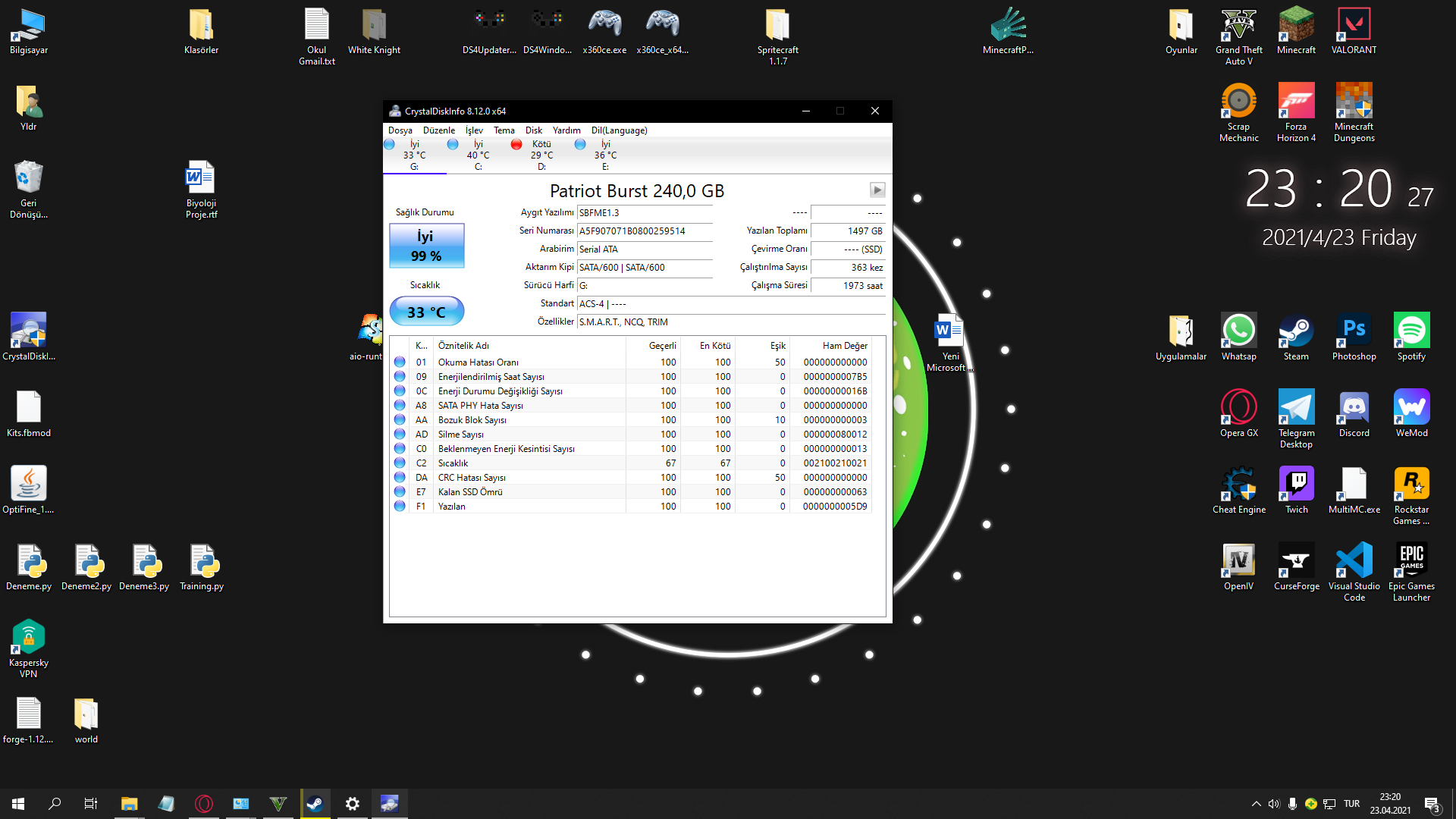
Task: Launch Scrap Mechanic shortcut
Action: 1238,112
